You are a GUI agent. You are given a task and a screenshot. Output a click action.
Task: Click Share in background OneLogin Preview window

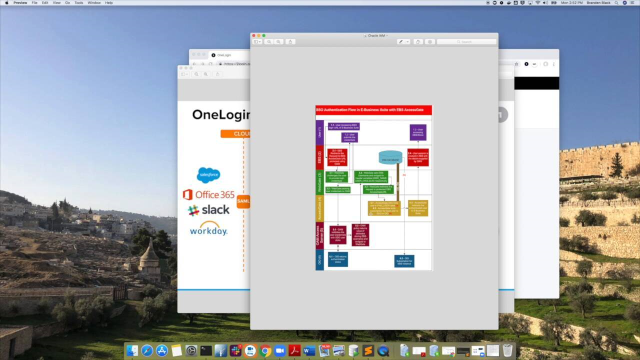218,74
